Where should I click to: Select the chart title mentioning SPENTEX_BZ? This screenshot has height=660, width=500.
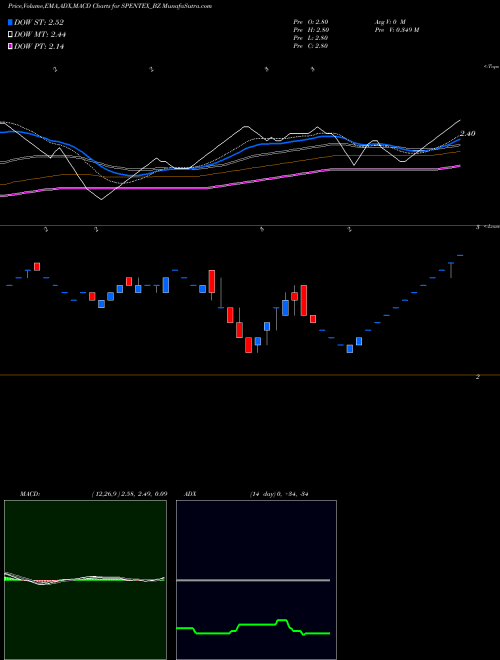pyautogui.click(x=110, y=6)
